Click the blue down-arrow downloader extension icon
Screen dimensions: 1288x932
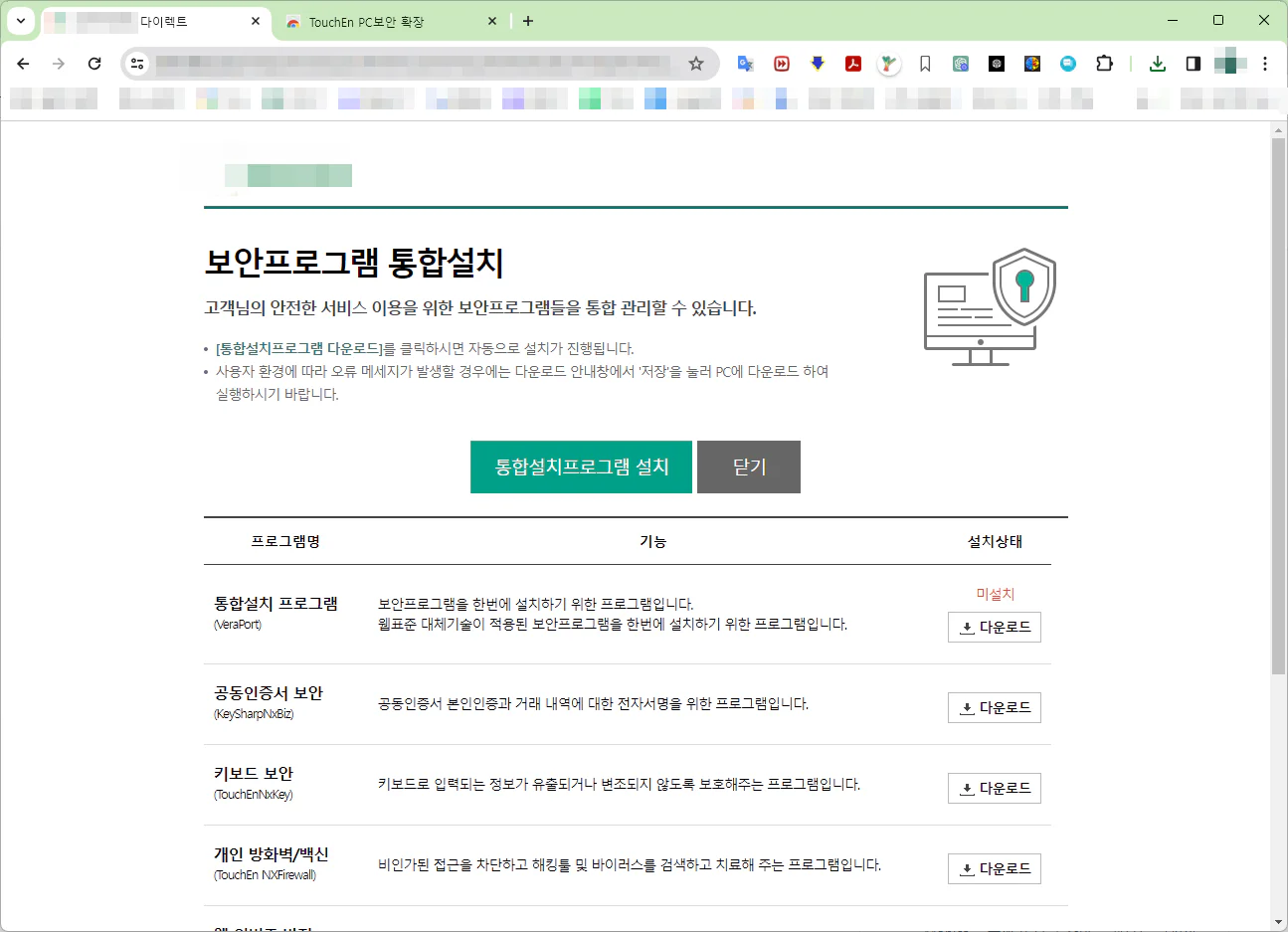coord(818,64)
